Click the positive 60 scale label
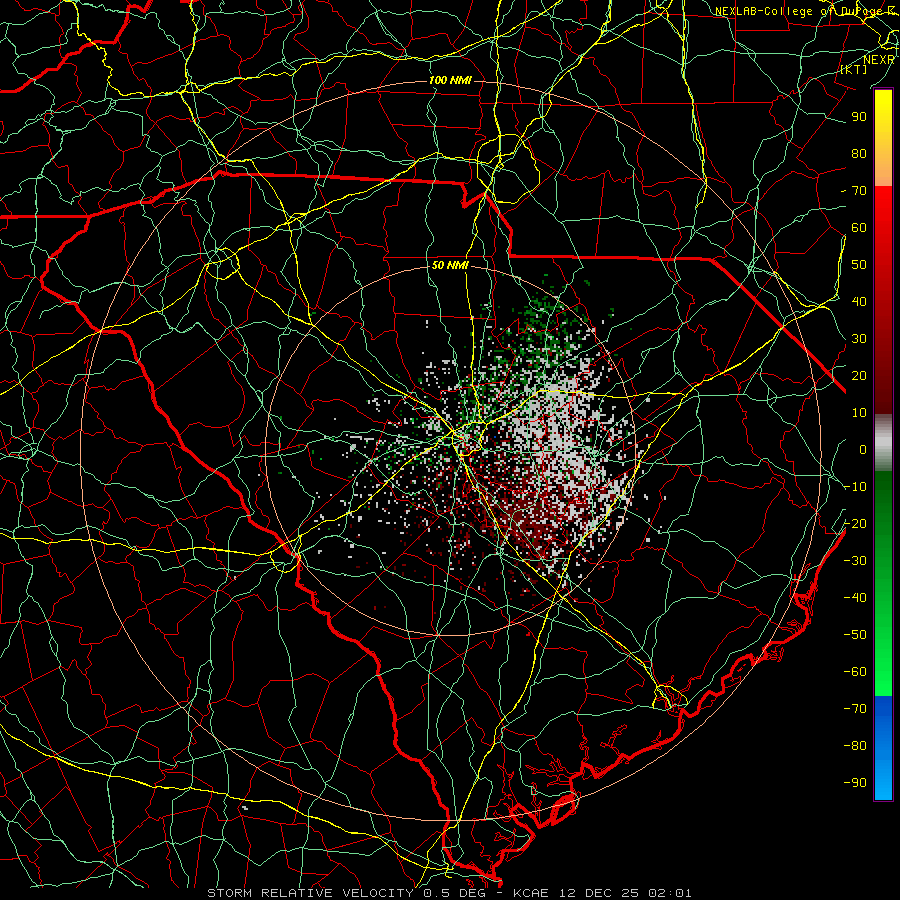900x900 pixels. [x=859, y=228]
